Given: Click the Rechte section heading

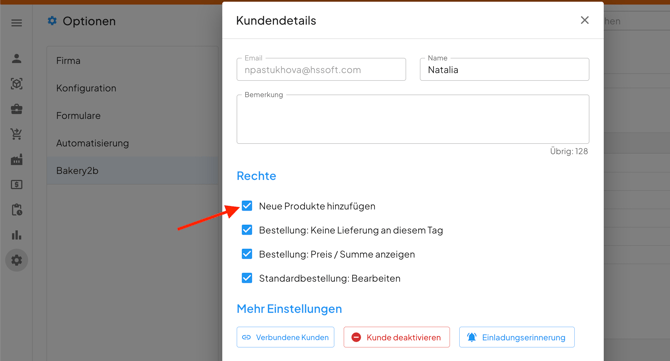Looking at the screenshot, I should coord(256,176).
